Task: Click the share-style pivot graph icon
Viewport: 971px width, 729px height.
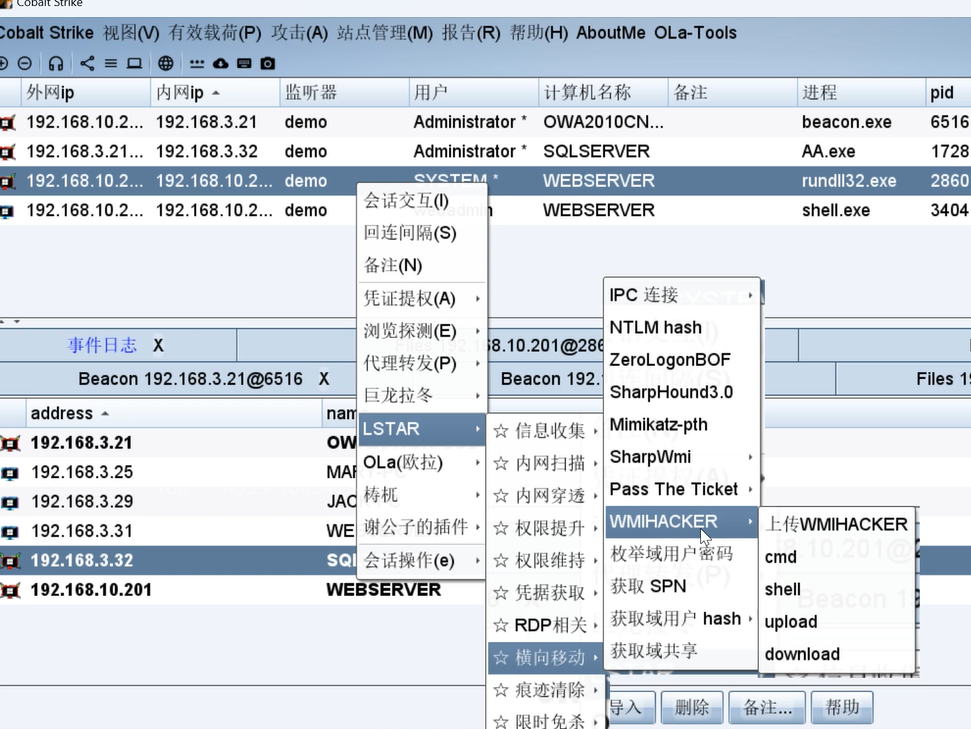Action: (x=87, y=63)
